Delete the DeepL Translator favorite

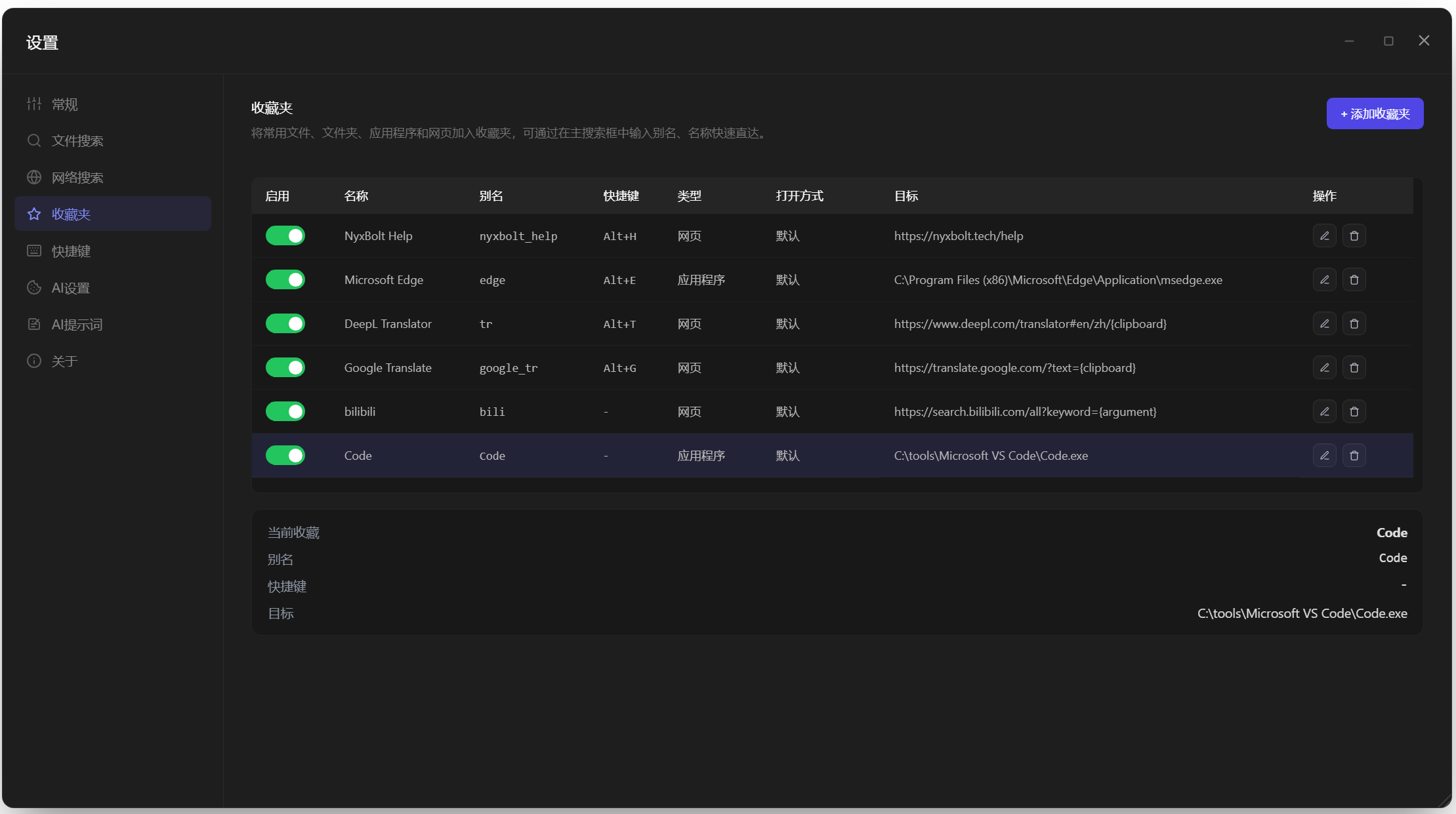(x=1354, y=323)
